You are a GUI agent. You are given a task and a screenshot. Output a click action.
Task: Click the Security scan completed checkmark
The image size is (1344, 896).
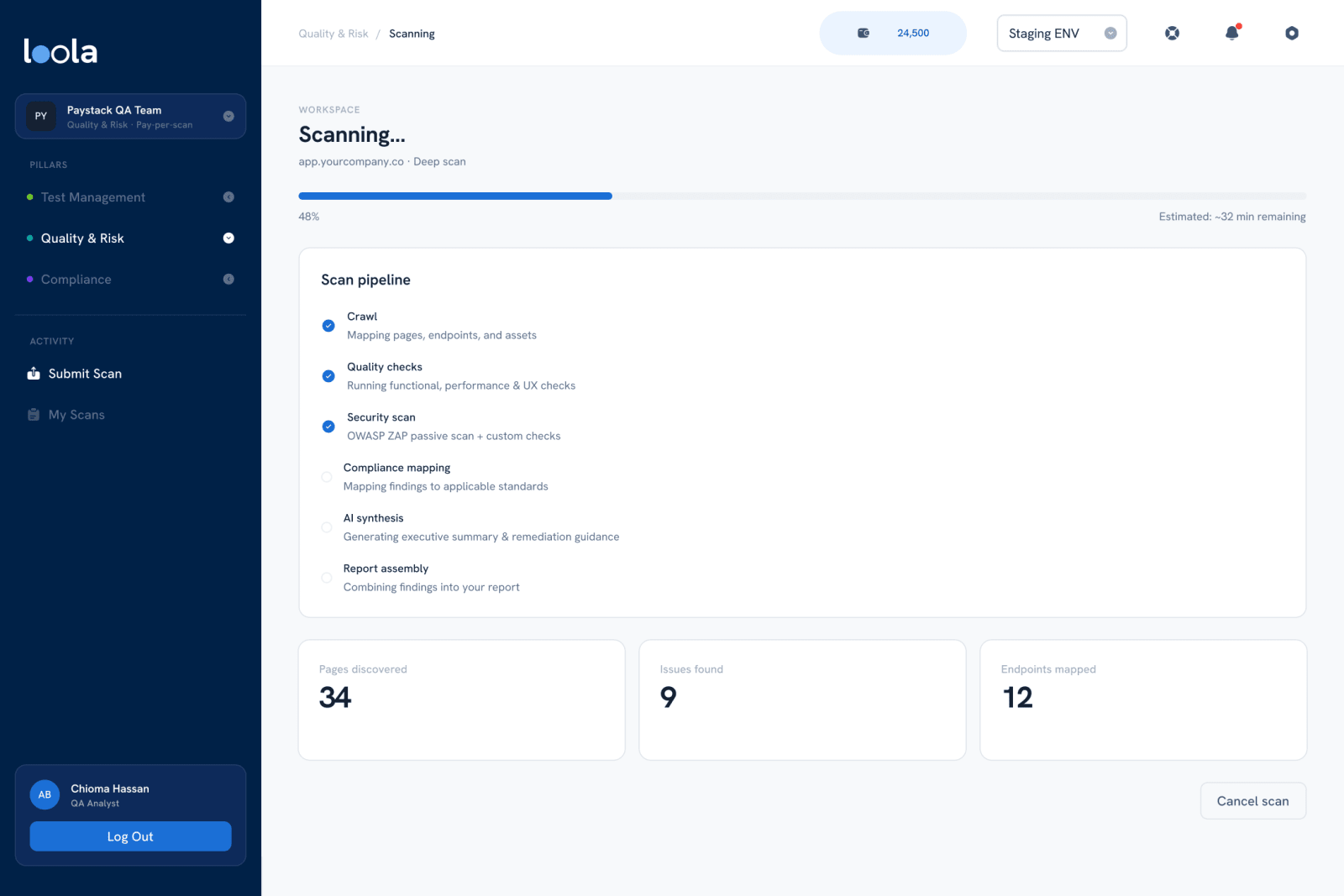click(328, 427)
